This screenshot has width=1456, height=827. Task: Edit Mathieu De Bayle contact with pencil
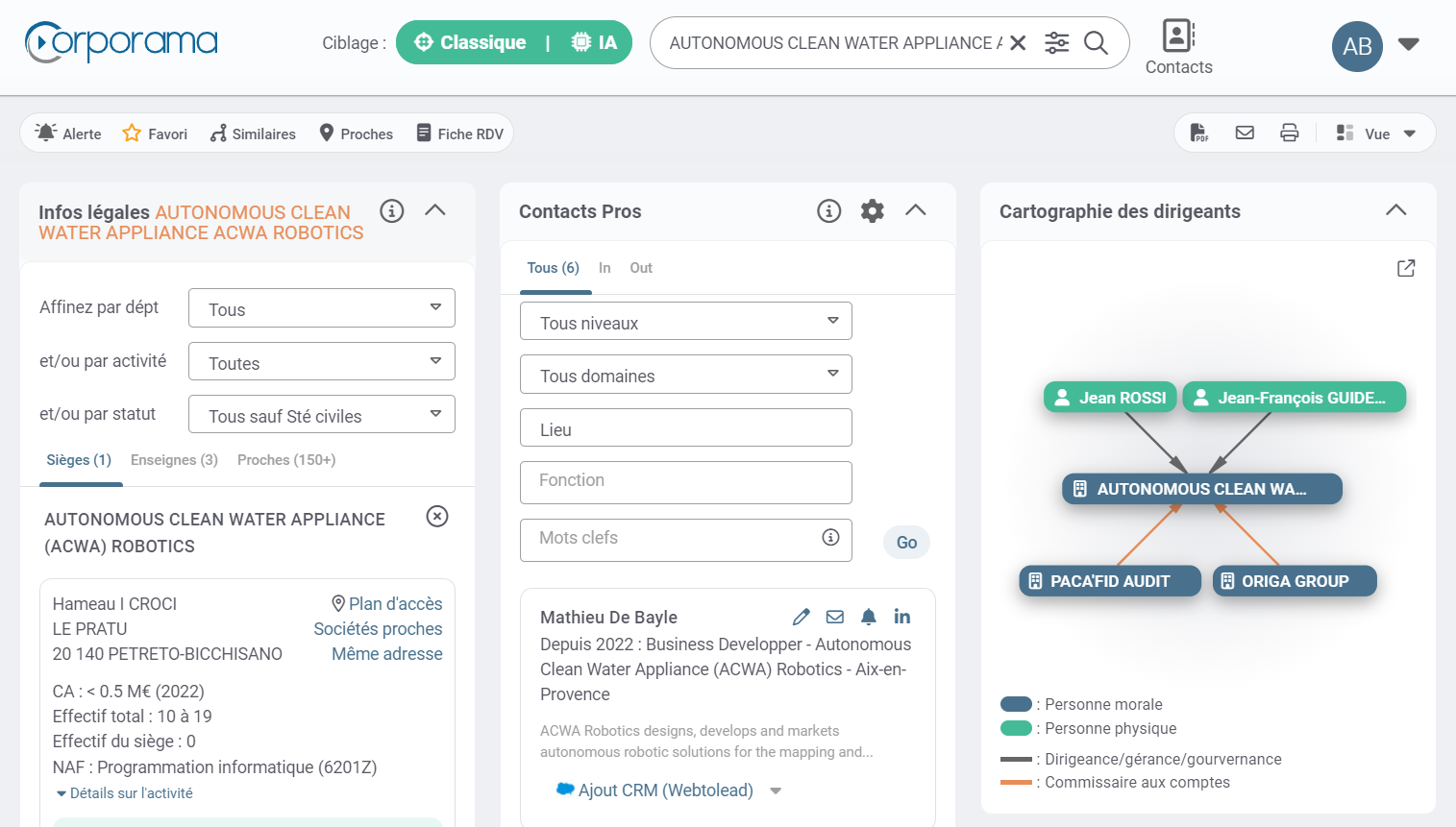802,617
